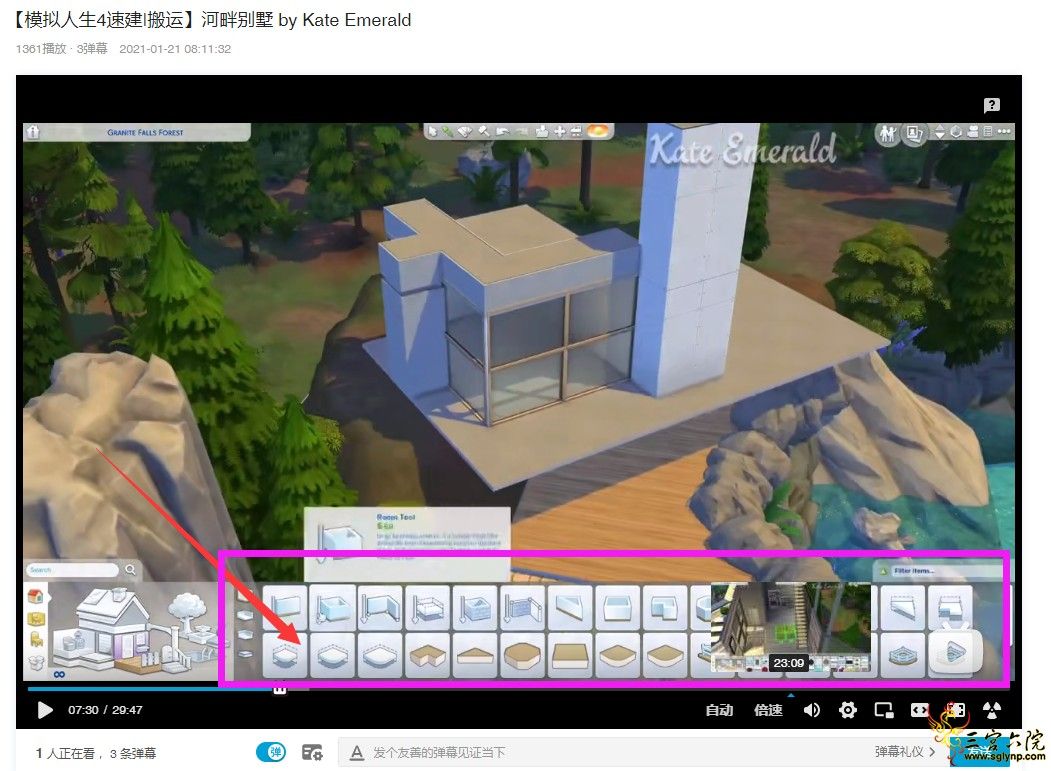Choose the diagonal room shape tile
The width and height of the screenshot is (1051, 771).
570,607
